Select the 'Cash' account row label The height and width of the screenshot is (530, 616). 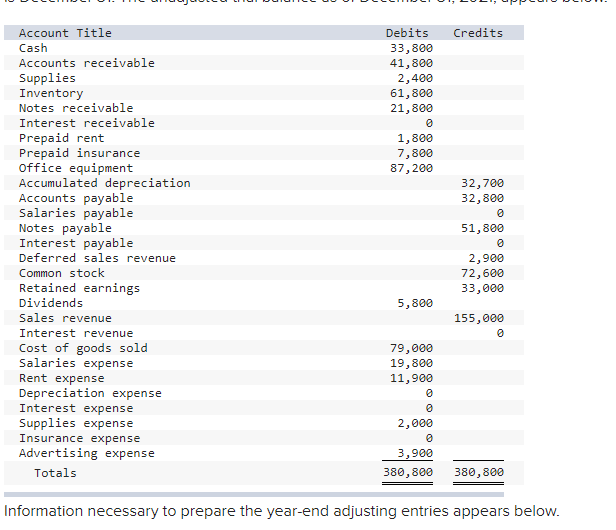pyautogui.click(x=33, y=48)
